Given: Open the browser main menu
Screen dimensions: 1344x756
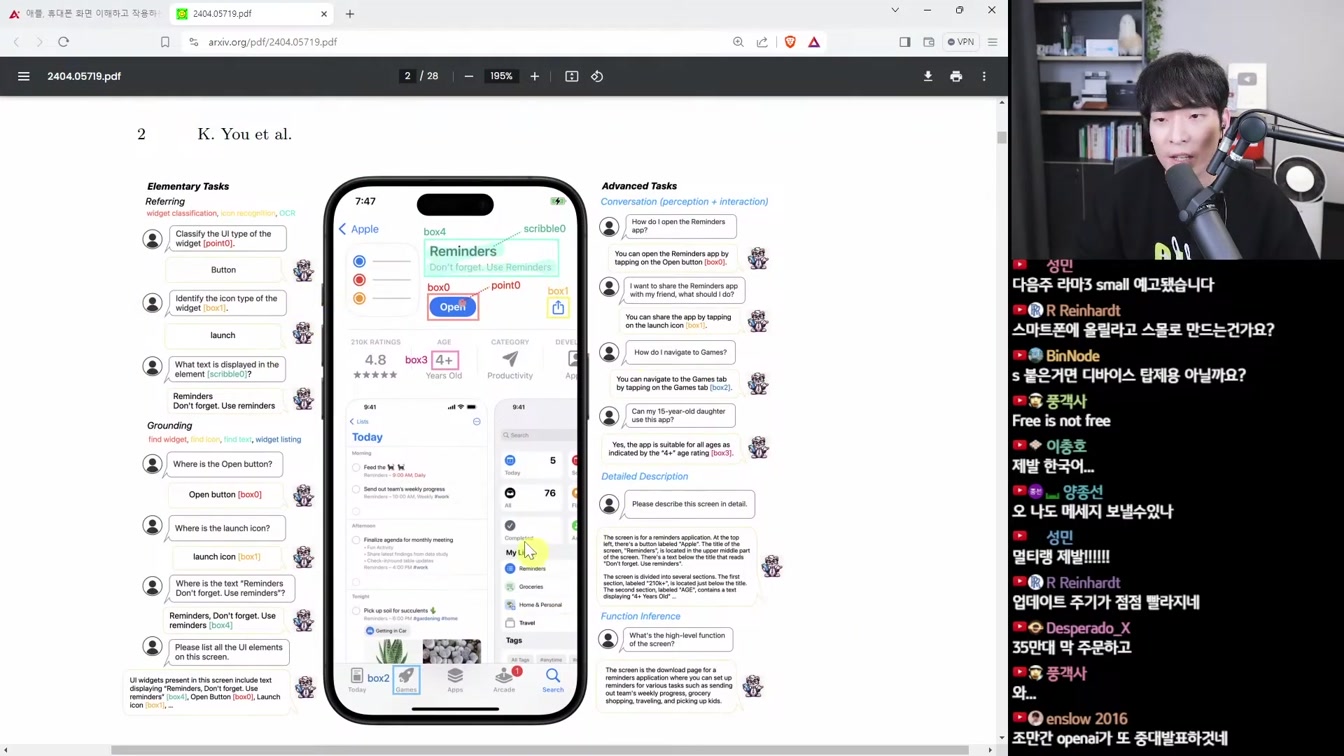Looking at the screenshot, I should (993, 42).
